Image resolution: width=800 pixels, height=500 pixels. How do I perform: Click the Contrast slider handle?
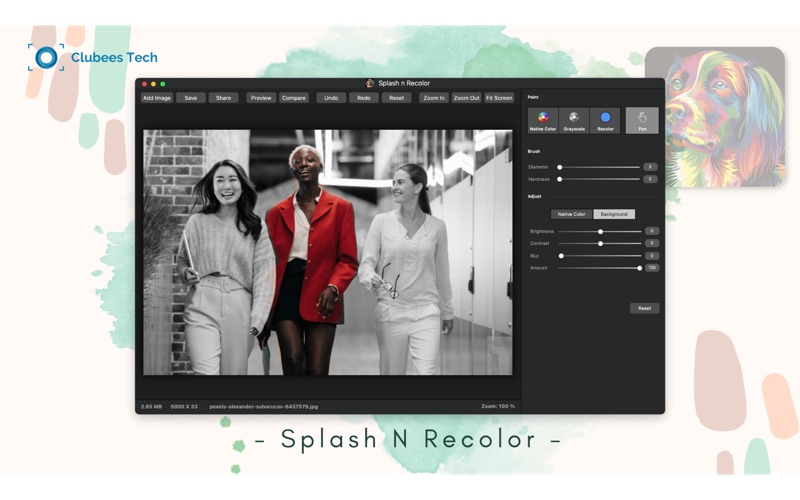(601, 244)
